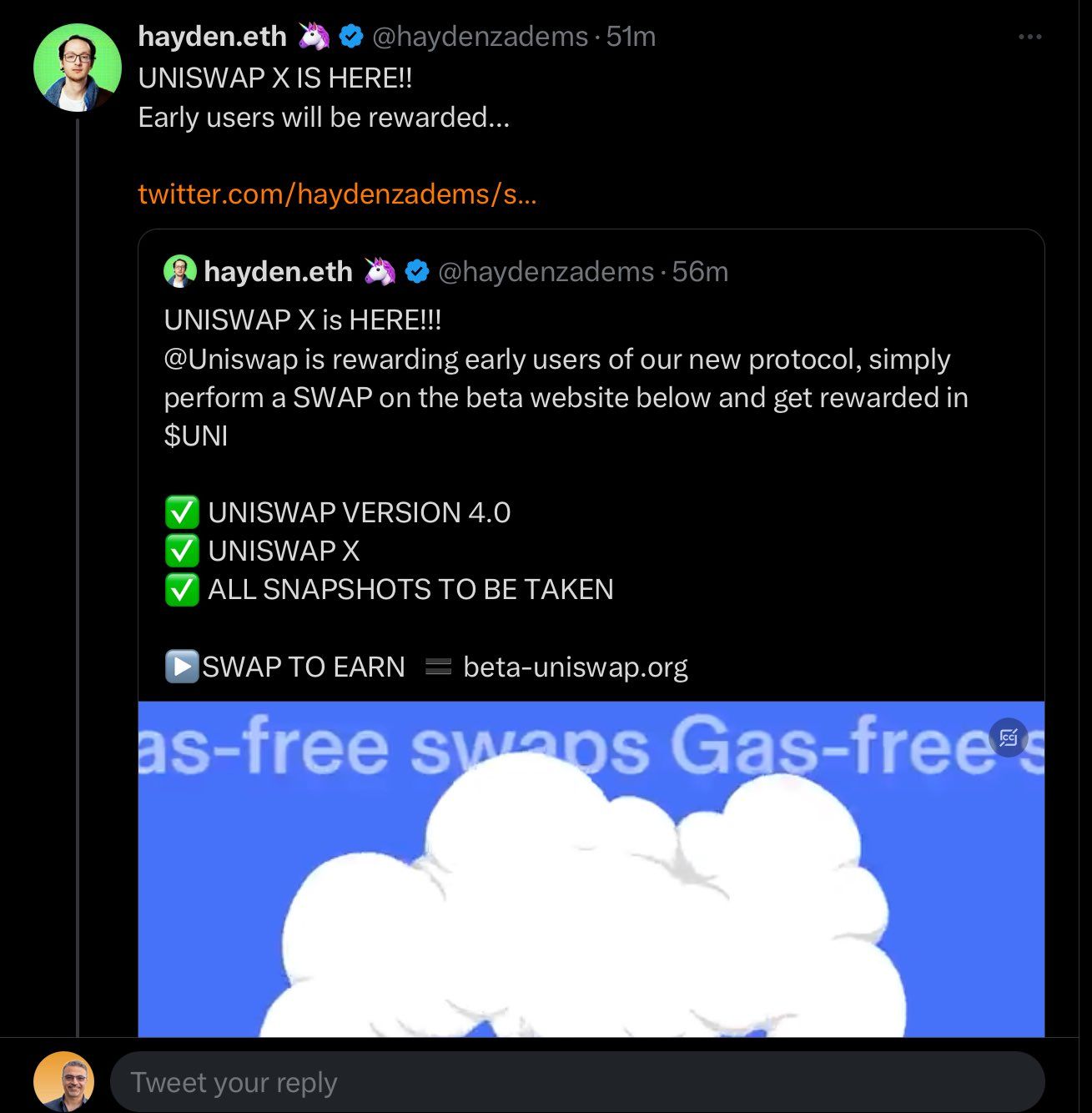Click the unicorn emoji in top tweet header
The width and height of the screenshot is (1092, 1113).
coord(314,36)
